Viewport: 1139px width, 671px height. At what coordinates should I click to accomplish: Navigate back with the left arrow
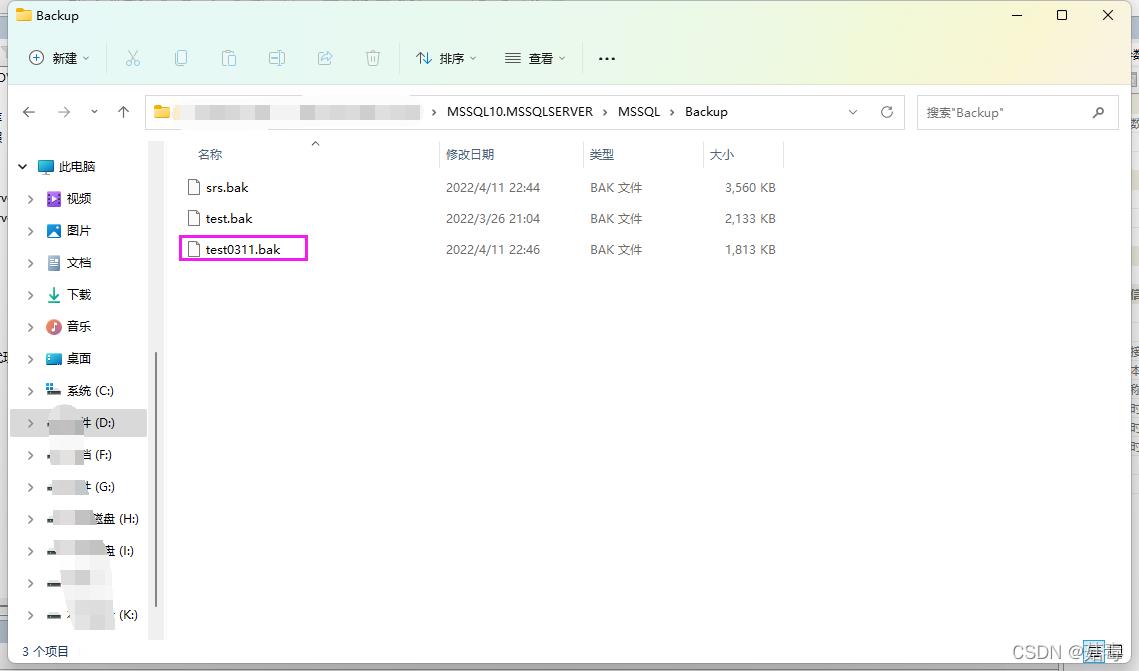(x=29, y=112)
